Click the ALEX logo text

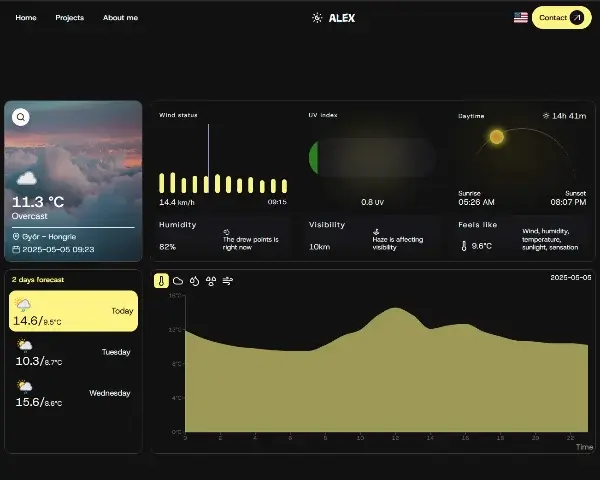point(341,18)
